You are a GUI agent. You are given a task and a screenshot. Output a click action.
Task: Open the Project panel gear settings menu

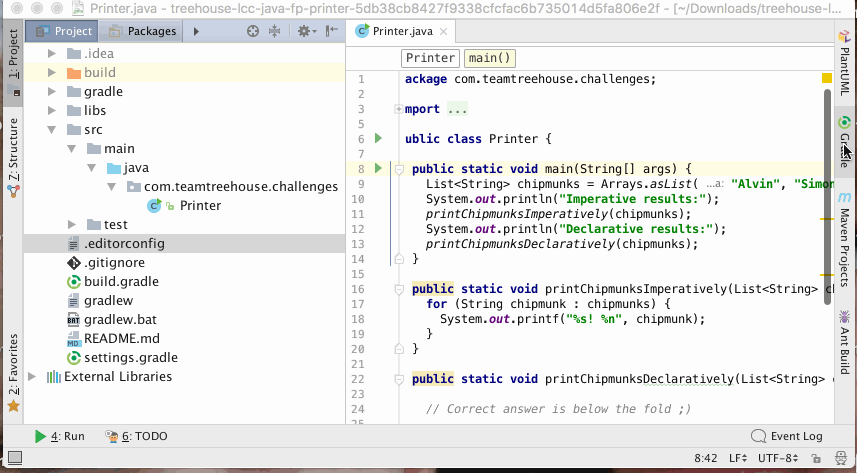305,31
